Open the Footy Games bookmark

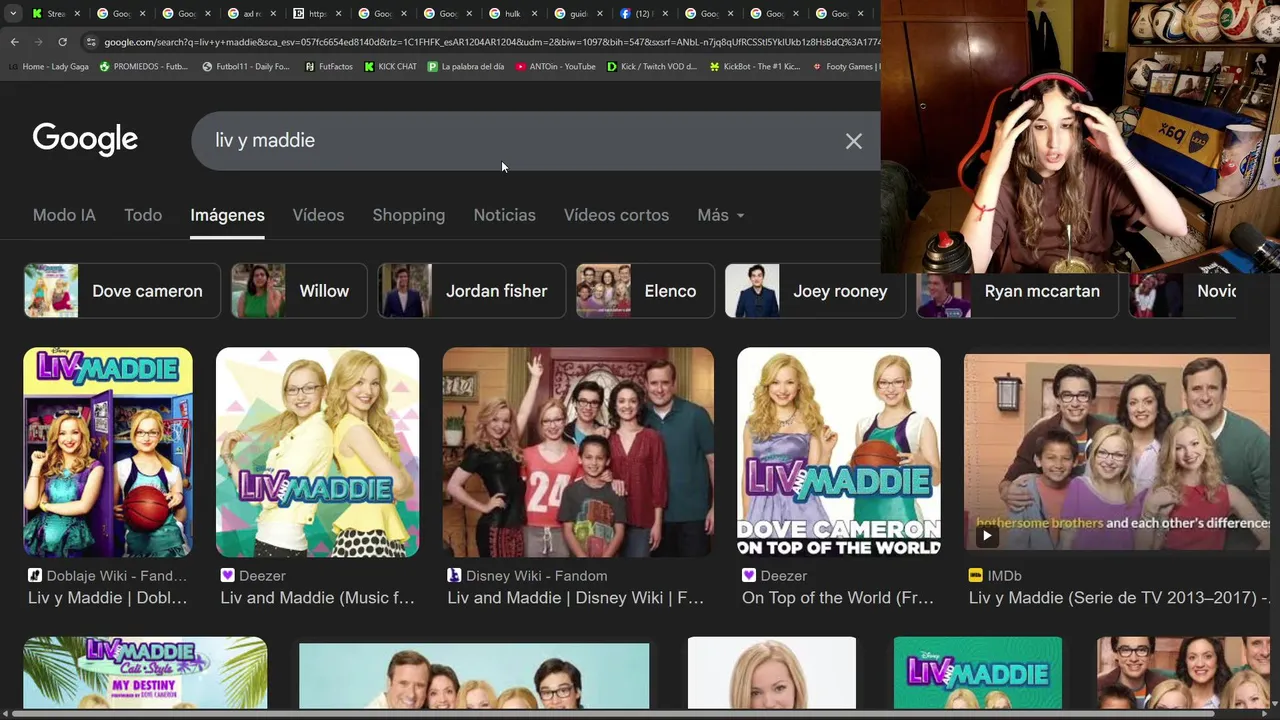point(846,67)
